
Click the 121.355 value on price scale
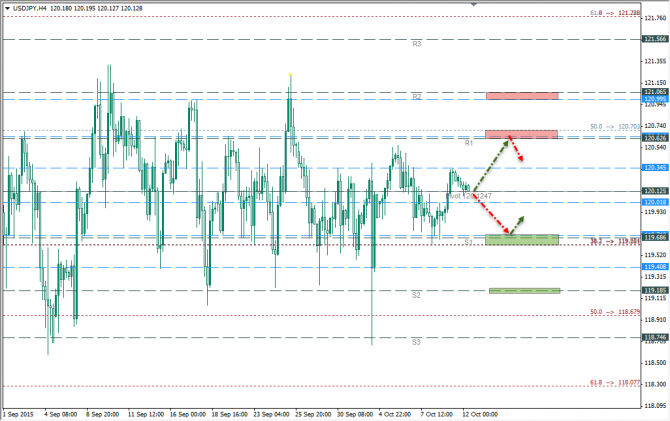[655, 61]
